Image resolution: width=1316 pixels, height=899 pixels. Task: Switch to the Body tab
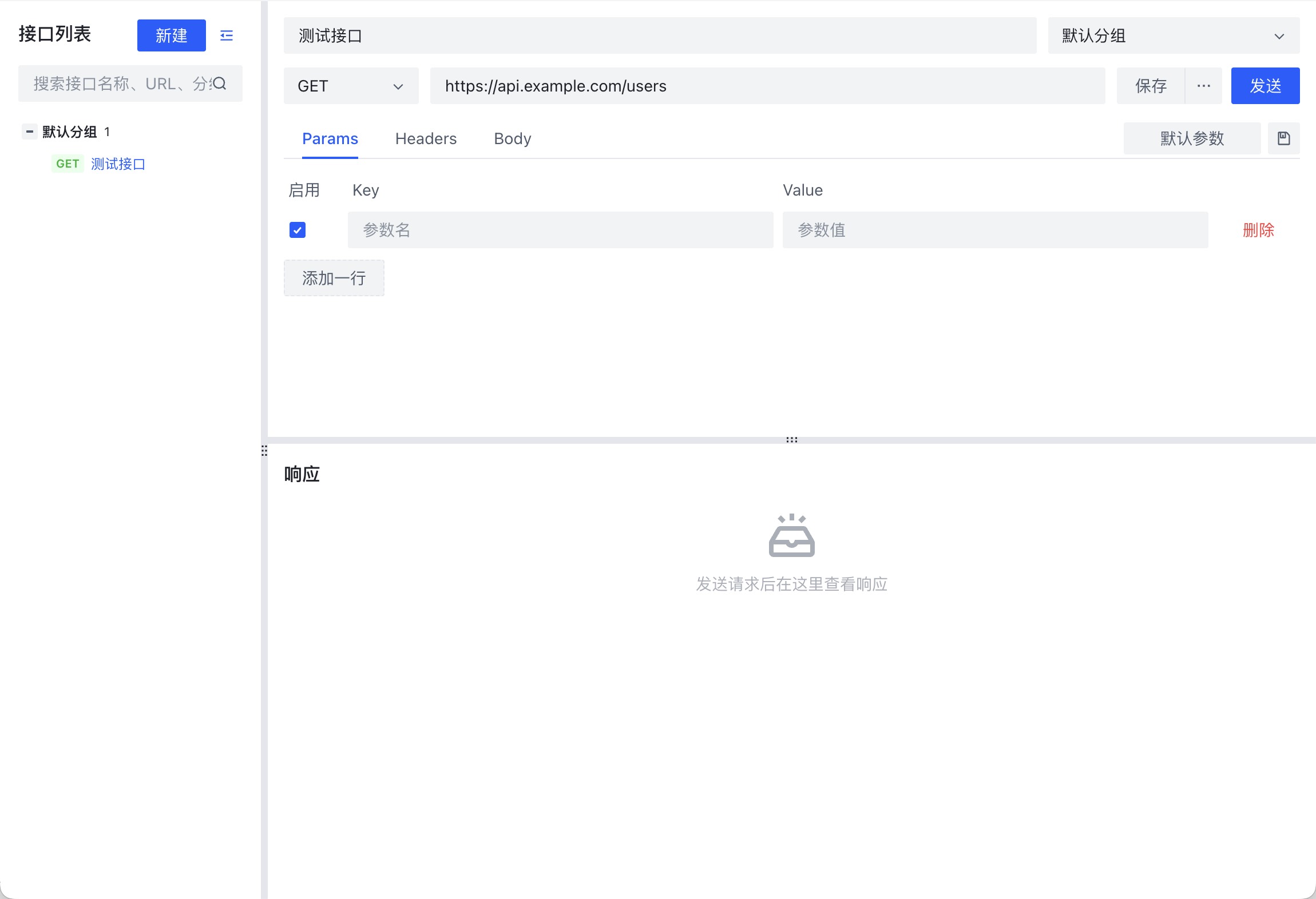513,138
